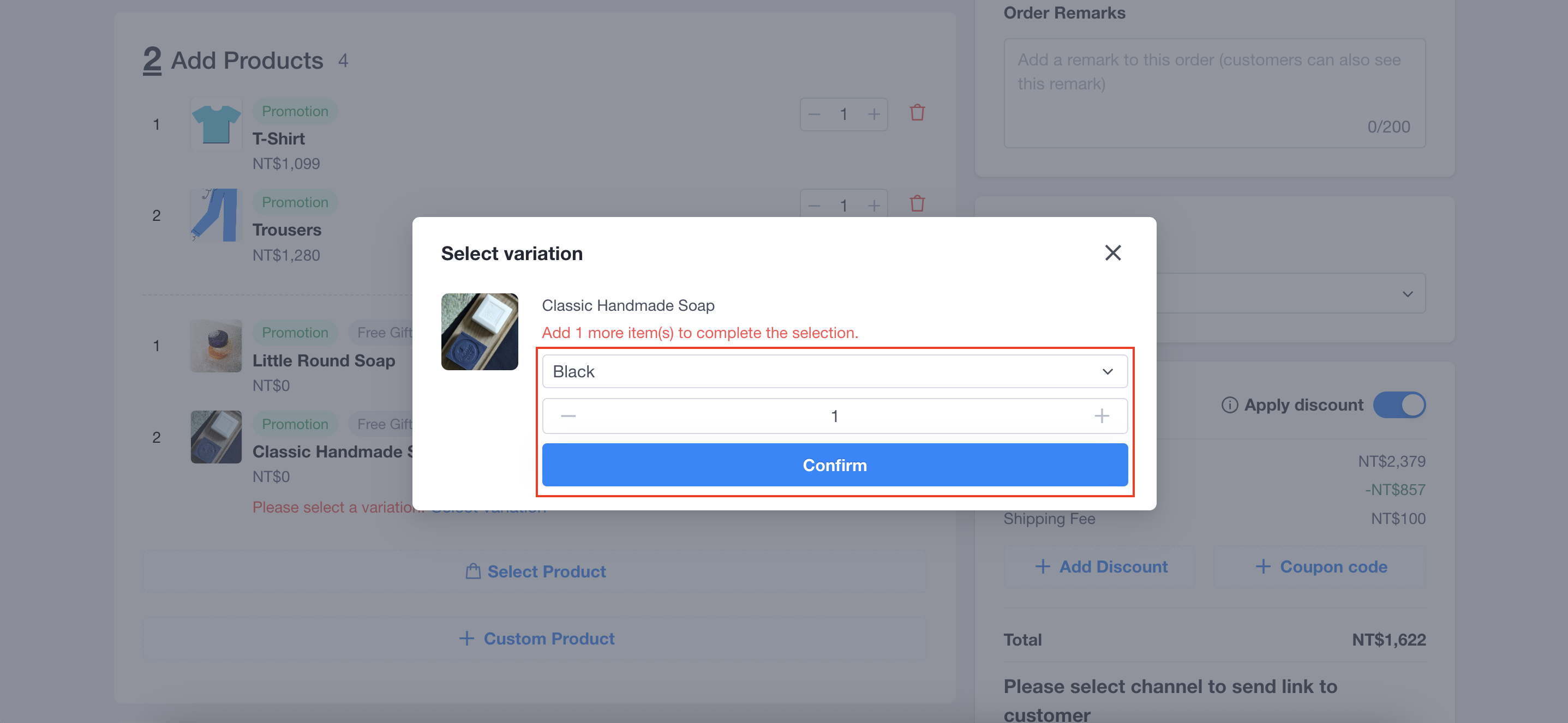Click the red 'Add 1 more item(s)' message

700,333
